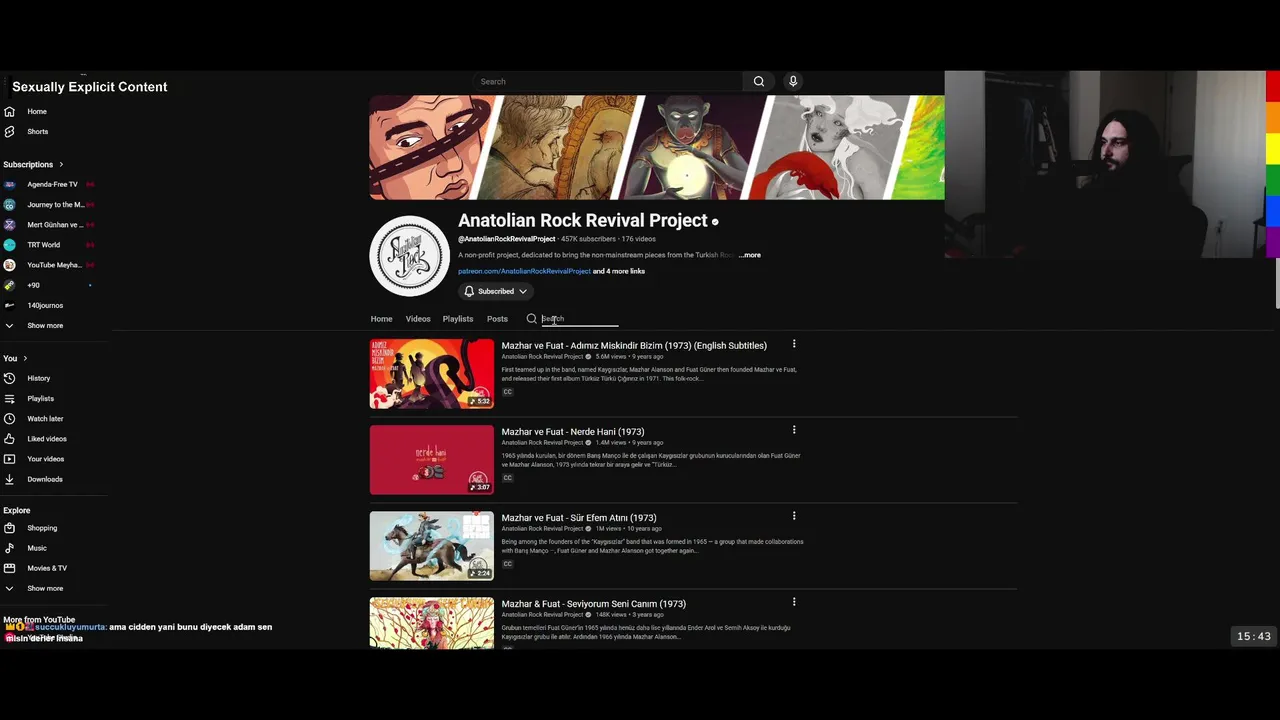The height and width of the screenshot is (720, 1280).
Task: Switch to the channel Home tab
Action: pos(381,319)
